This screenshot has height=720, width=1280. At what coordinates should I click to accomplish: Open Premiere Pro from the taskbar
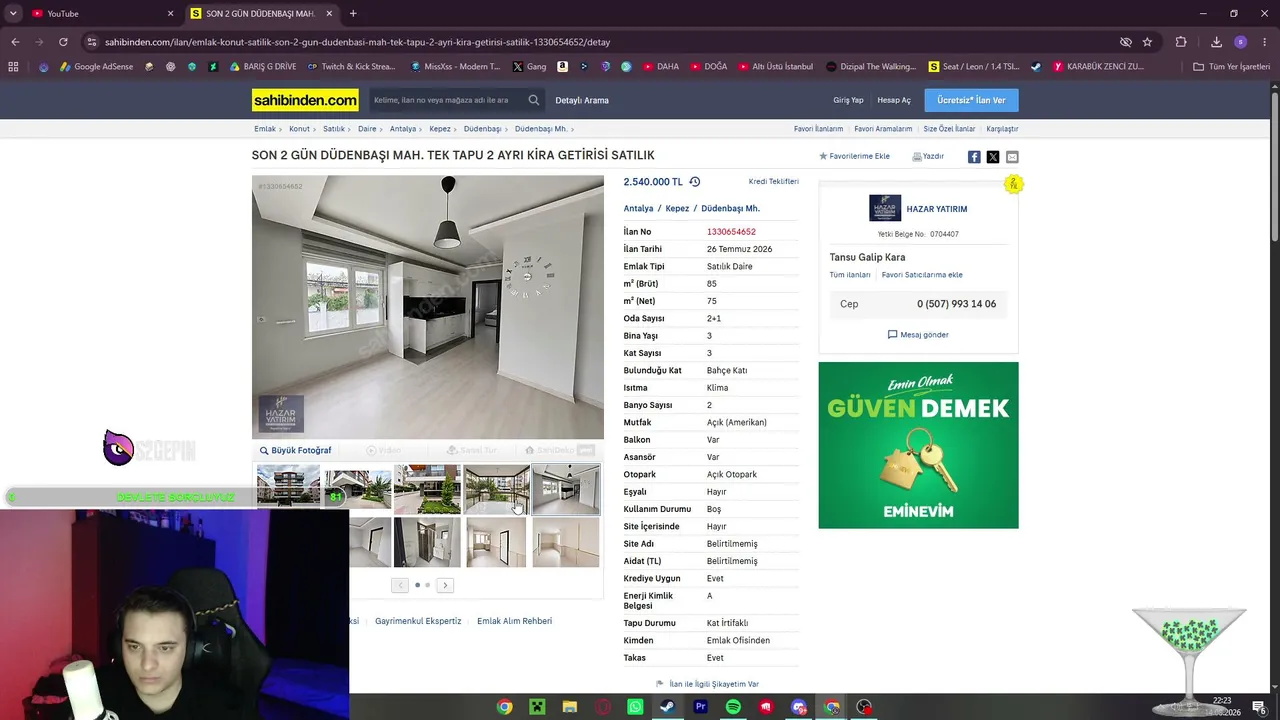700,707
